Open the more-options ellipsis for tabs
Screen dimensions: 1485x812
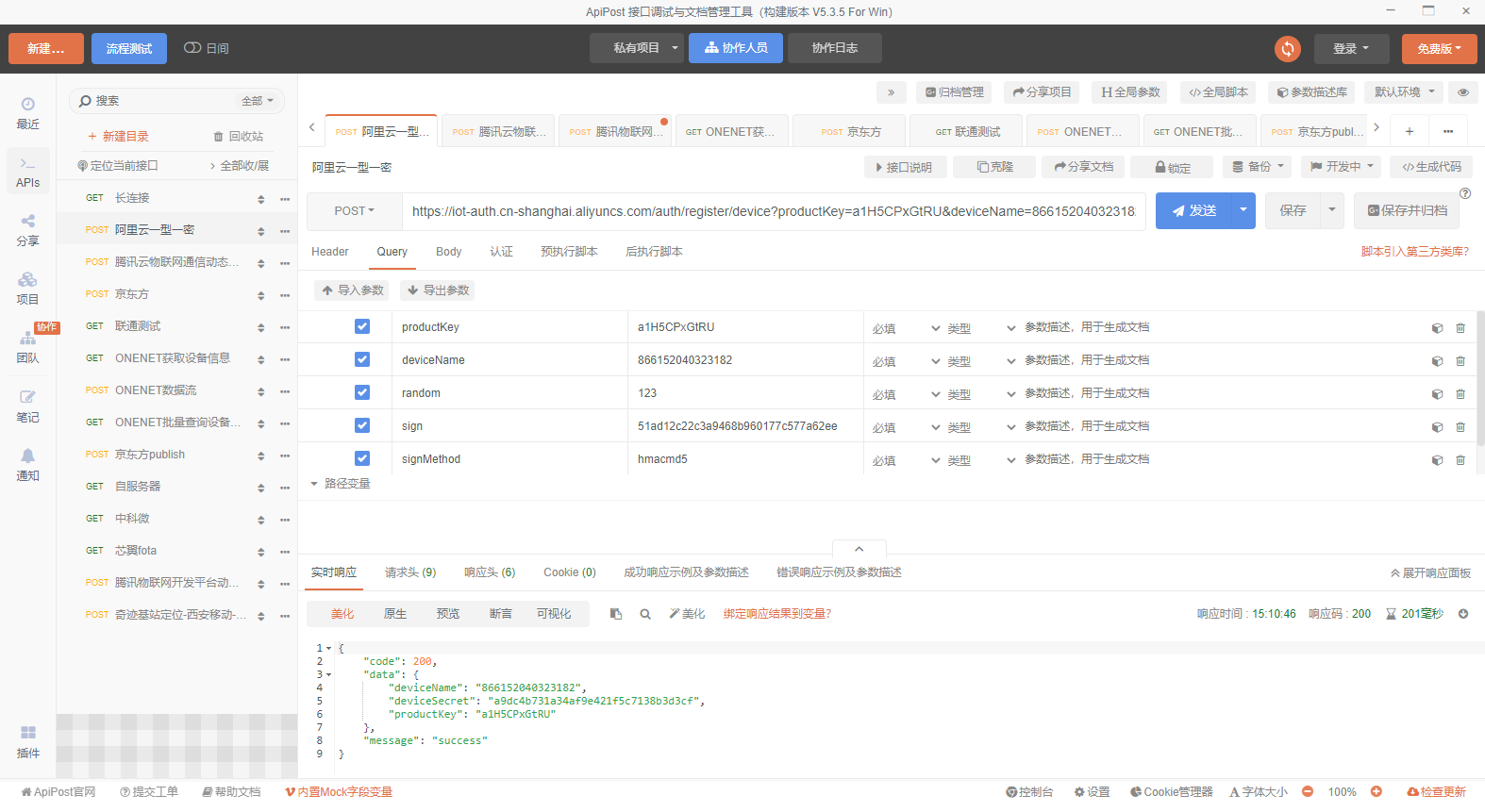pyautogui.click(x=1448, y=131)
